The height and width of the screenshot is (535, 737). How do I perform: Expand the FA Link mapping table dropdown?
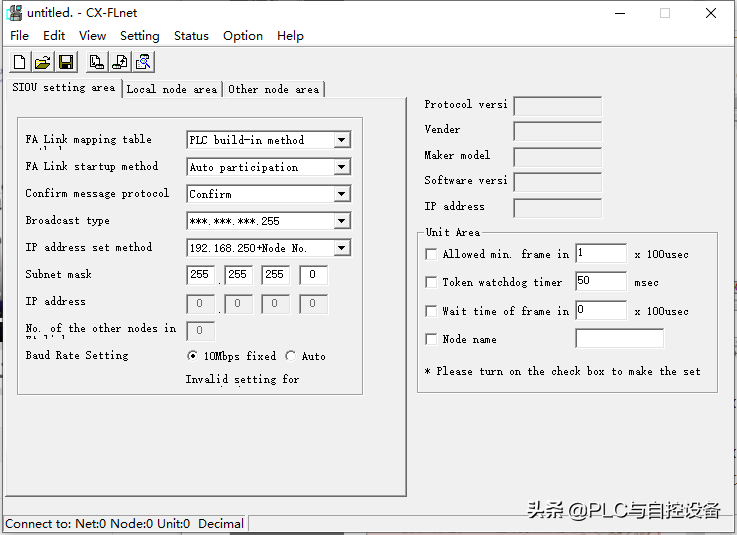tap(341, 141)
